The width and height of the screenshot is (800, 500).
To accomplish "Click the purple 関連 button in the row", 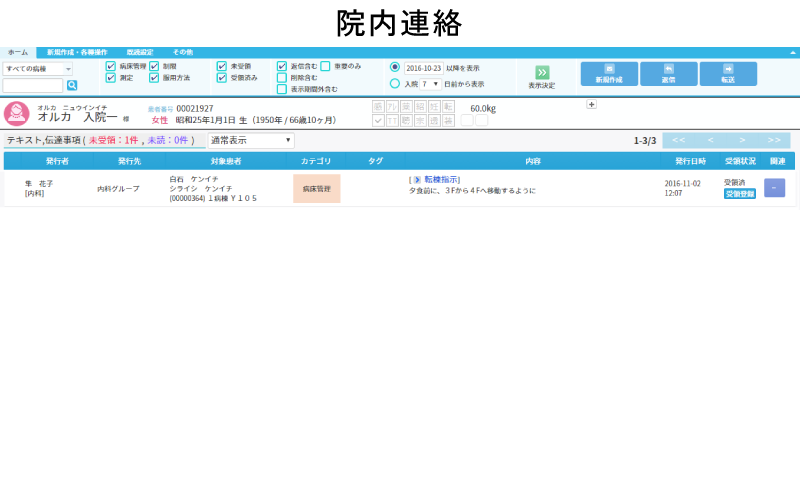I will pos(774,188).
